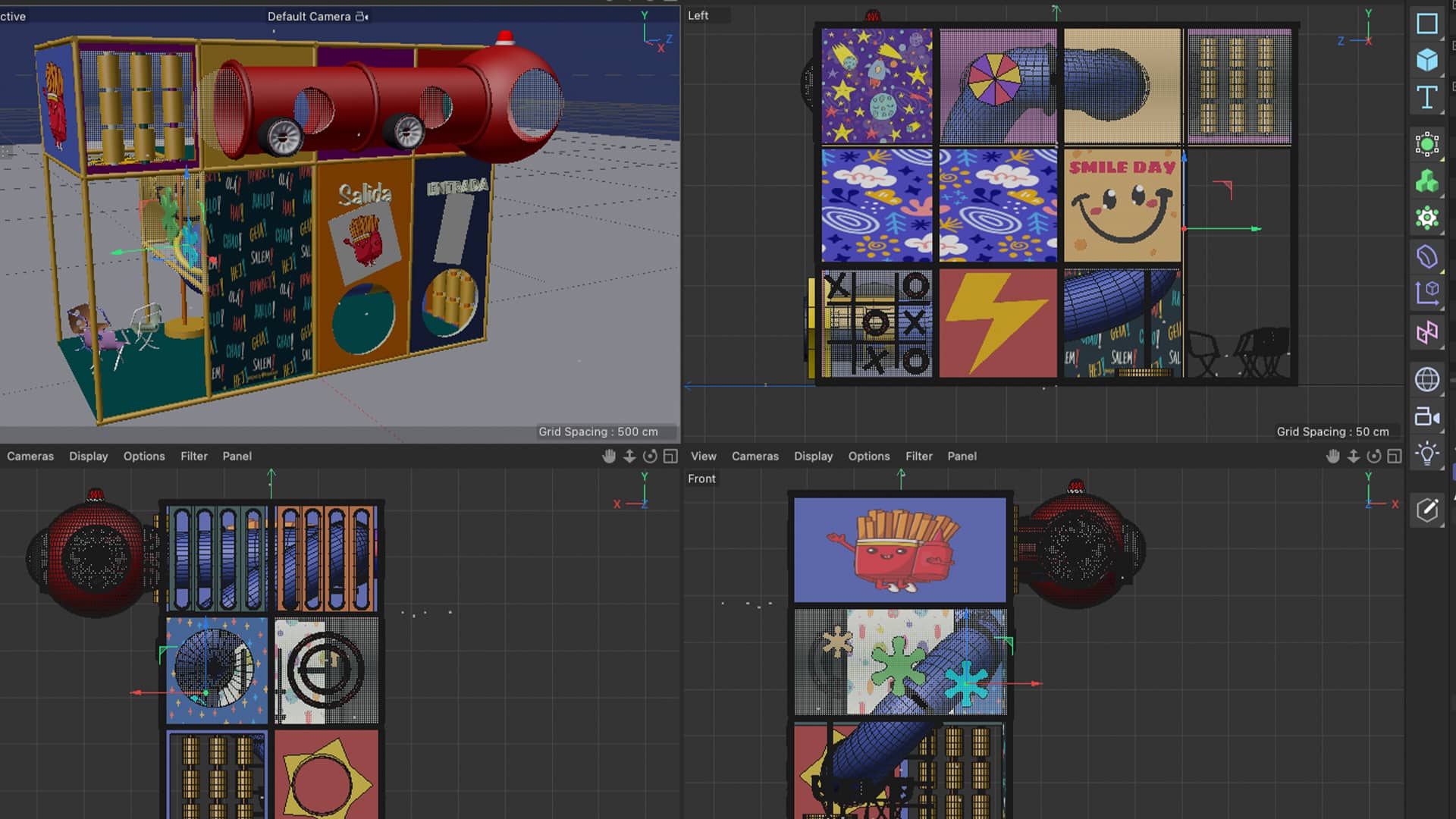Click the Front viewport label
1456x819 pixels.
coord(702,479)
